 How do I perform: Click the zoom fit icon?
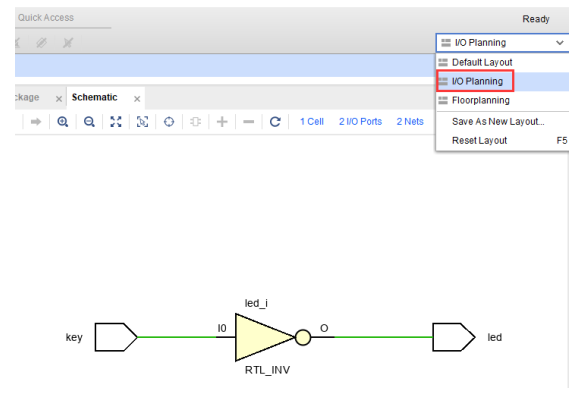click(x=116, y=122)
